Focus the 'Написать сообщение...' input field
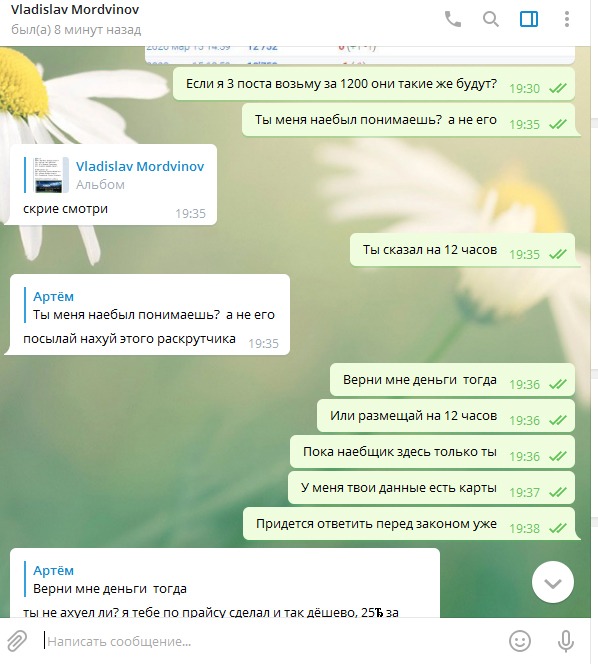The width and height of the screenshot is (598, 664). pos(271,641)
